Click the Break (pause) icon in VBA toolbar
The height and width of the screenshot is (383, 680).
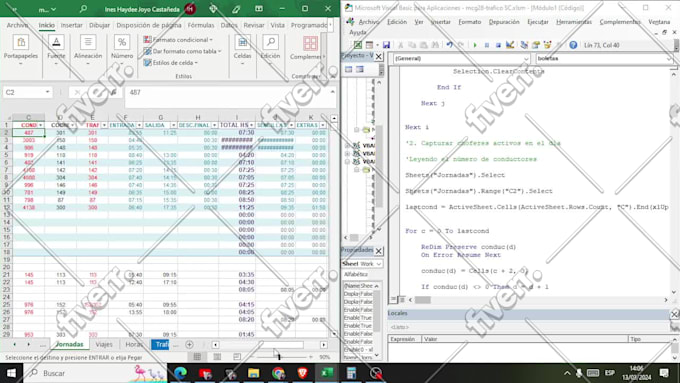pos(487,45)
